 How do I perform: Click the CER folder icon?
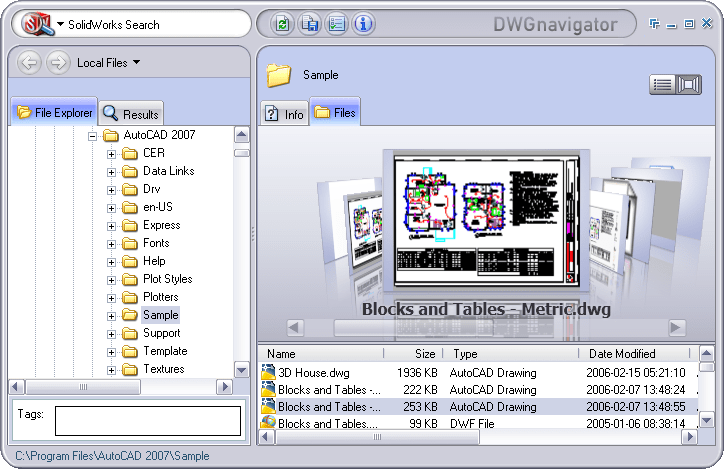coord(130,153)
